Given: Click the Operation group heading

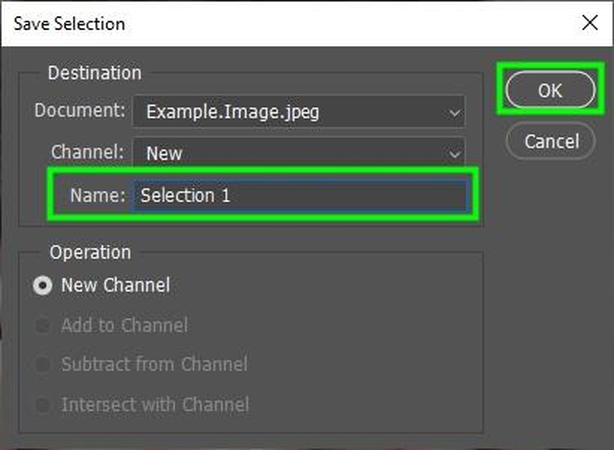Looking at the screenshot, I should (x=90, y=252).
